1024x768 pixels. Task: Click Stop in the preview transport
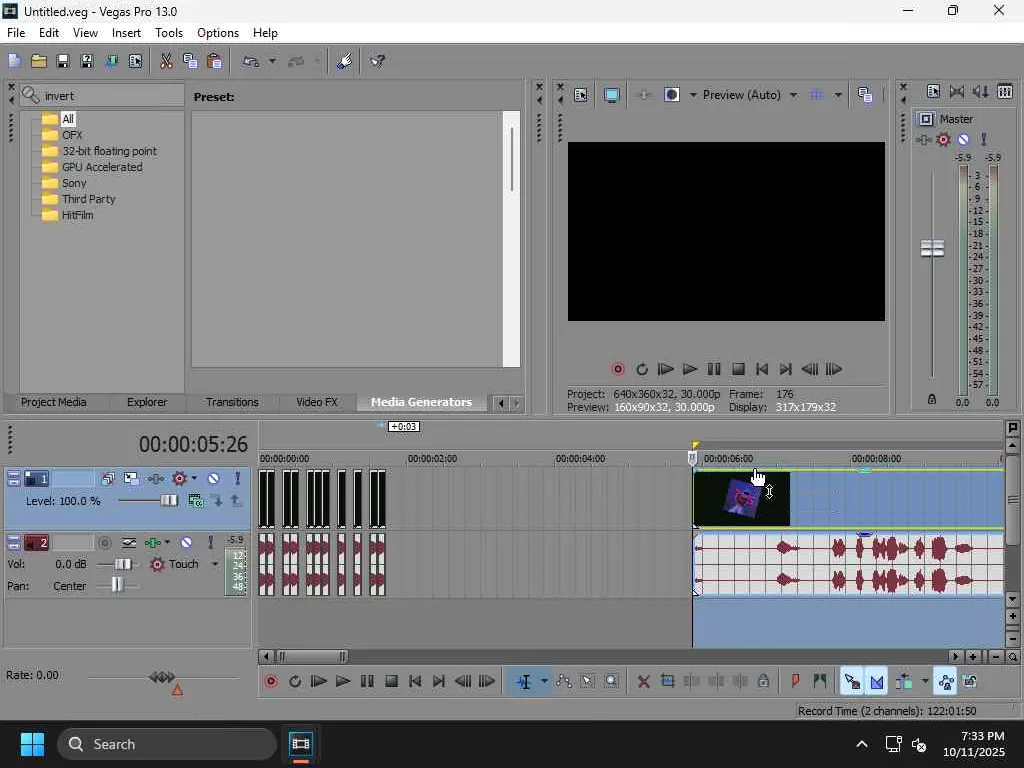click(738, 369)
